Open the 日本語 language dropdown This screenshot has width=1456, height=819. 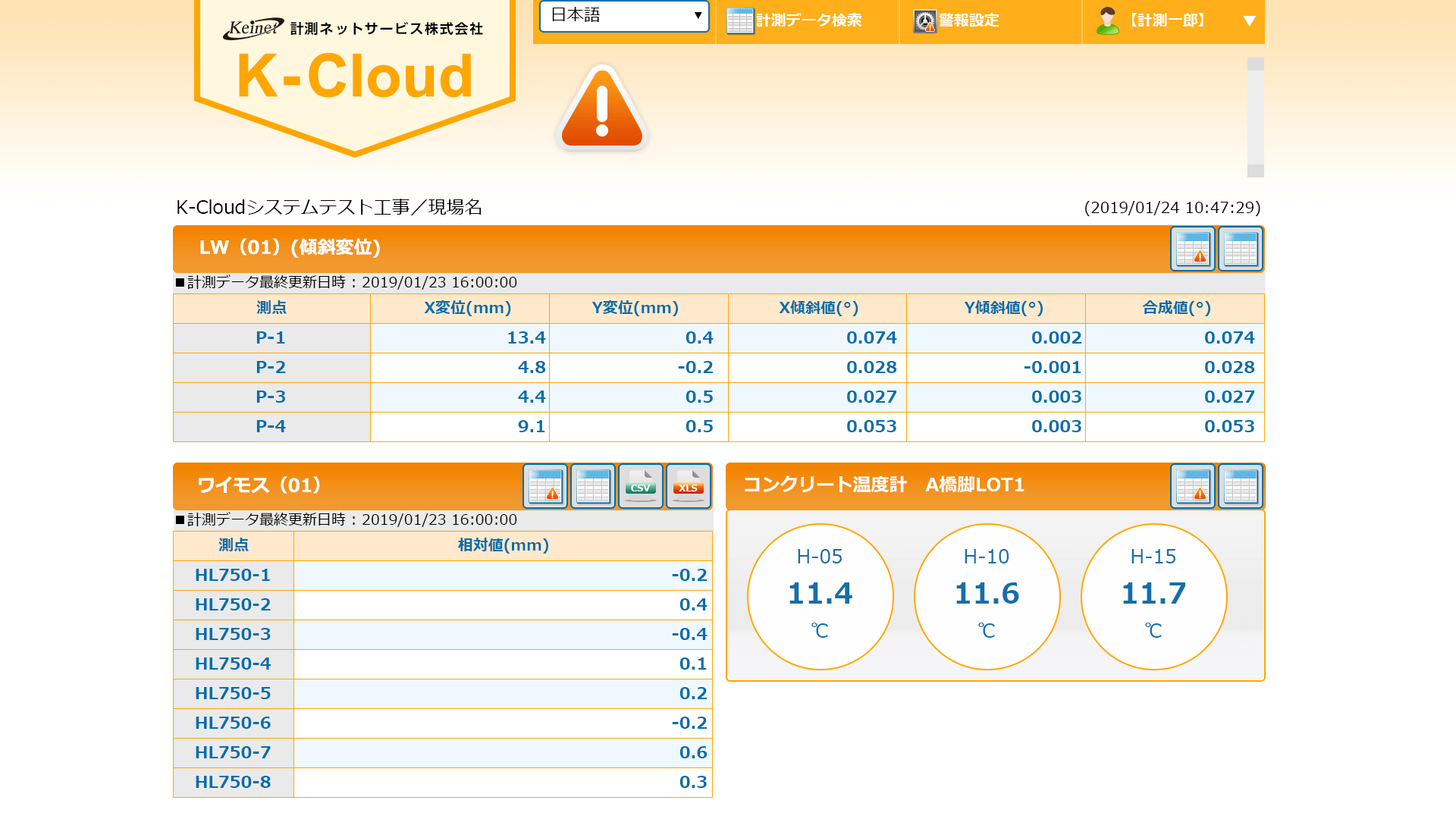[x=624, y=16]
